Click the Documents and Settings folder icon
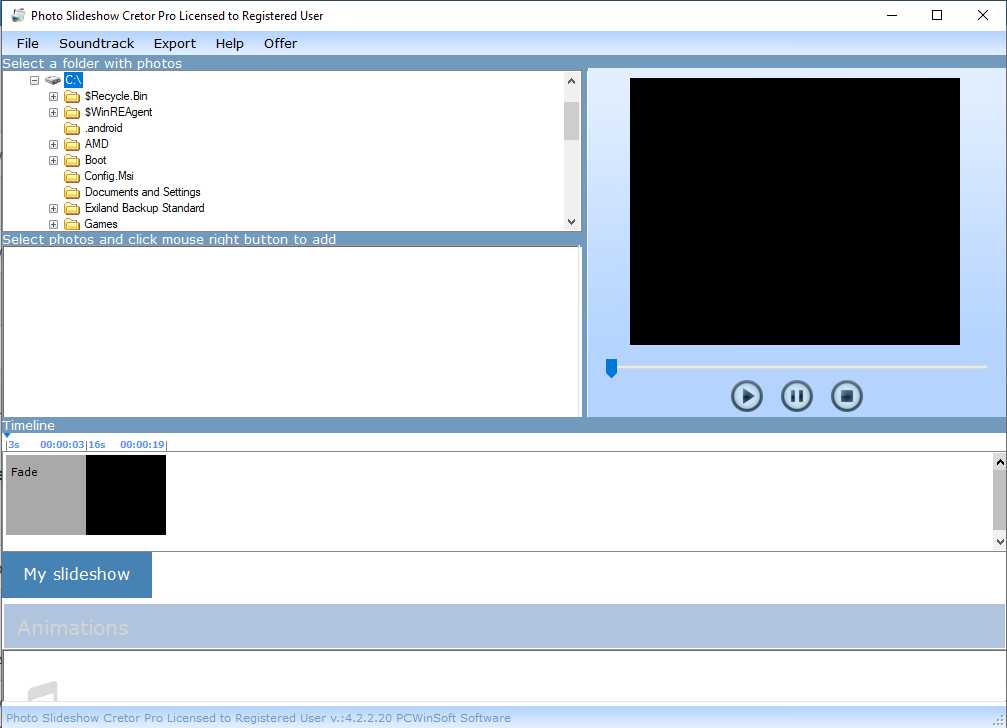 click(72, 193)
